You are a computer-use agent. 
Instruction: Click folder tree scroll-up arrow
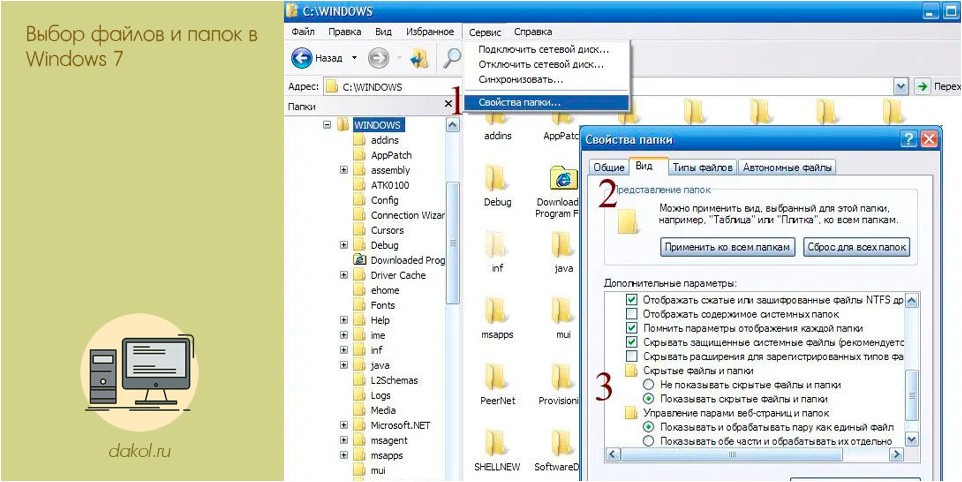(453, 125)
